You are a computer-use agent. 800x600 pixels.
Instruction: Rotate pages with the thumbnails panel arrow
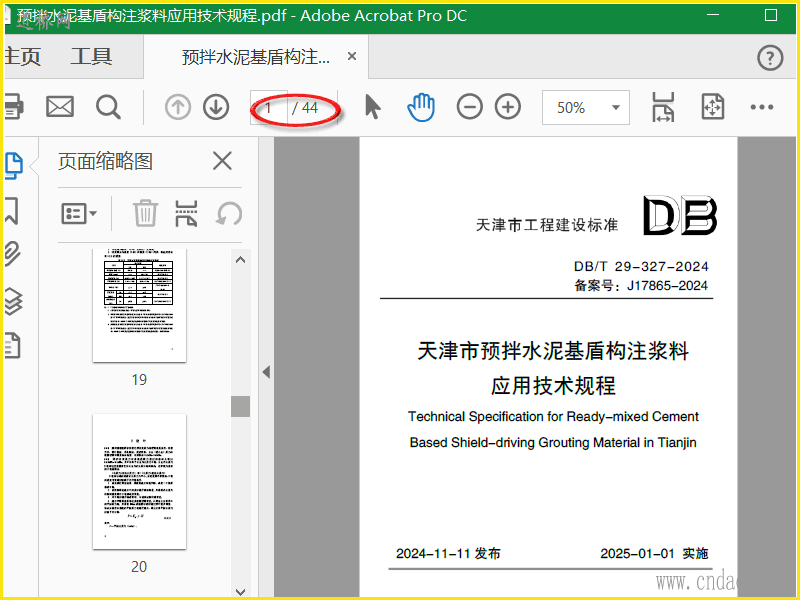[229, 213]
